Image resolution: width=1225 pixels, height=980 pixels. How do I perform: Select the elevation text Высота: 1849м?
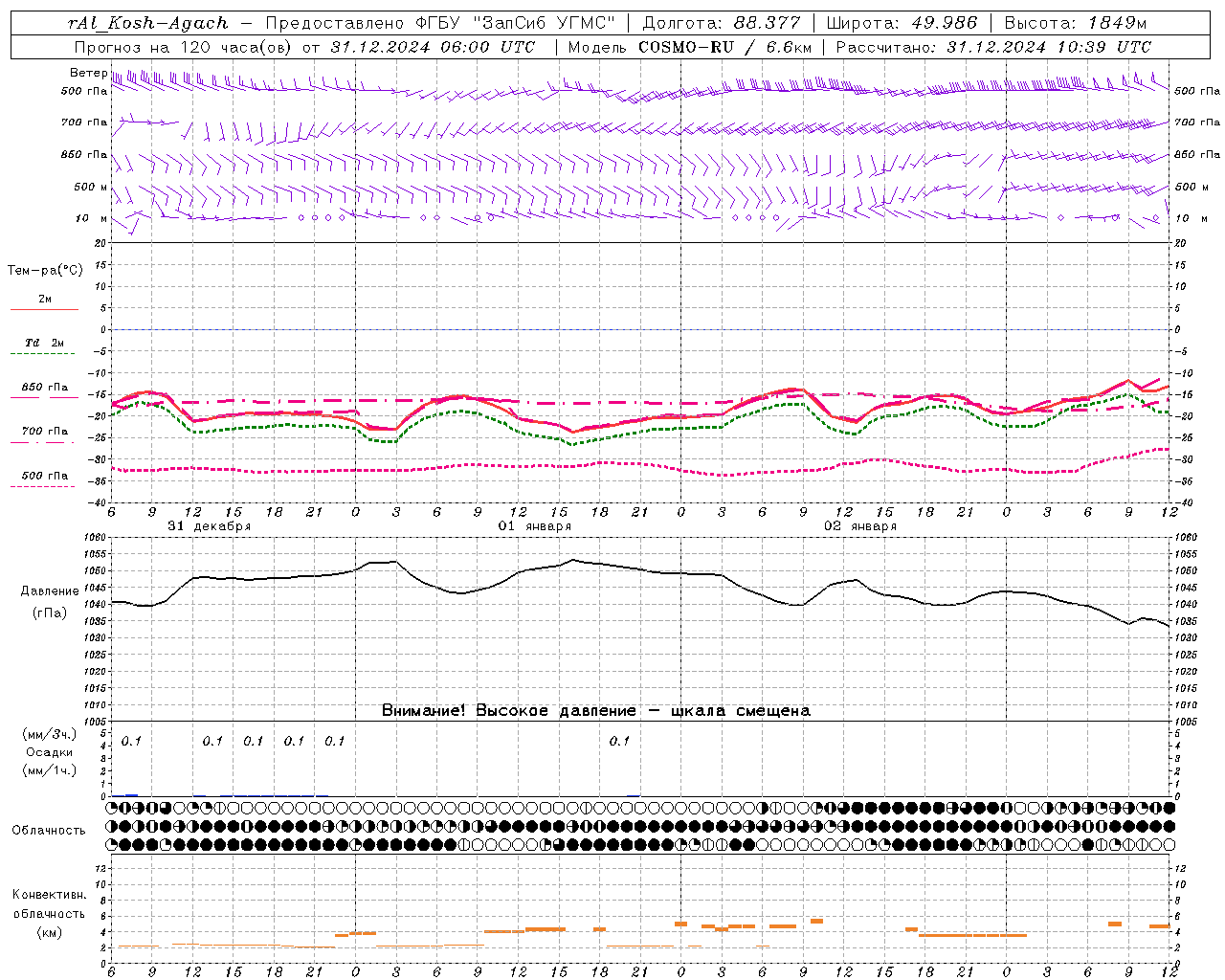(1076, 23)
